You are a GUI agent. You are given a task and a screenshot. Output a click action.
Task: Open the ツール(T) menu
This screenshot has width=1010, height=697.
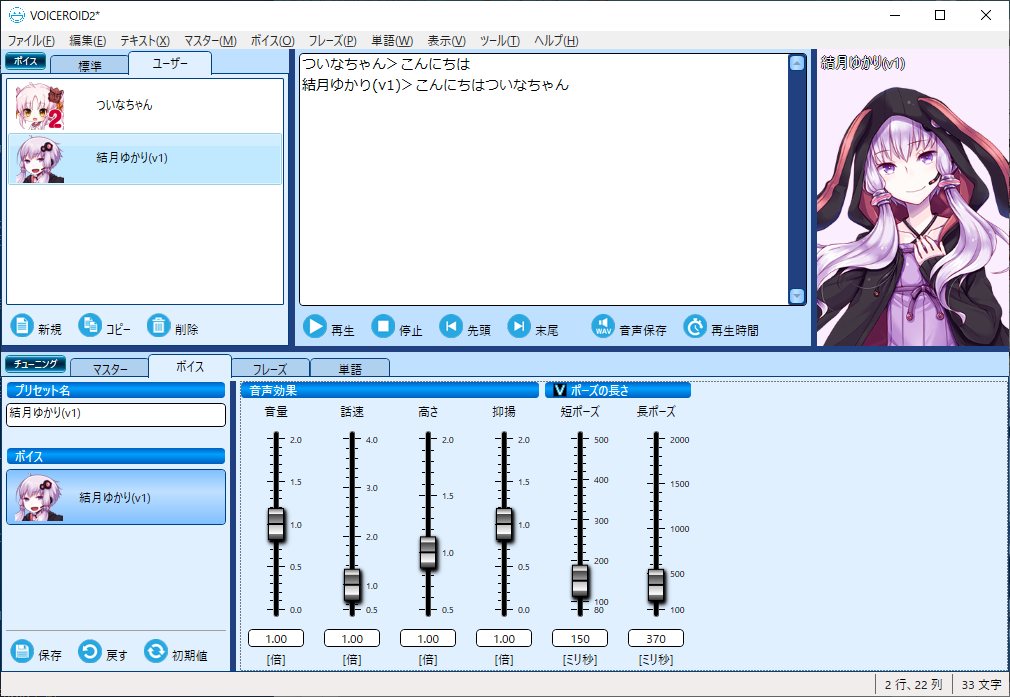500,41
